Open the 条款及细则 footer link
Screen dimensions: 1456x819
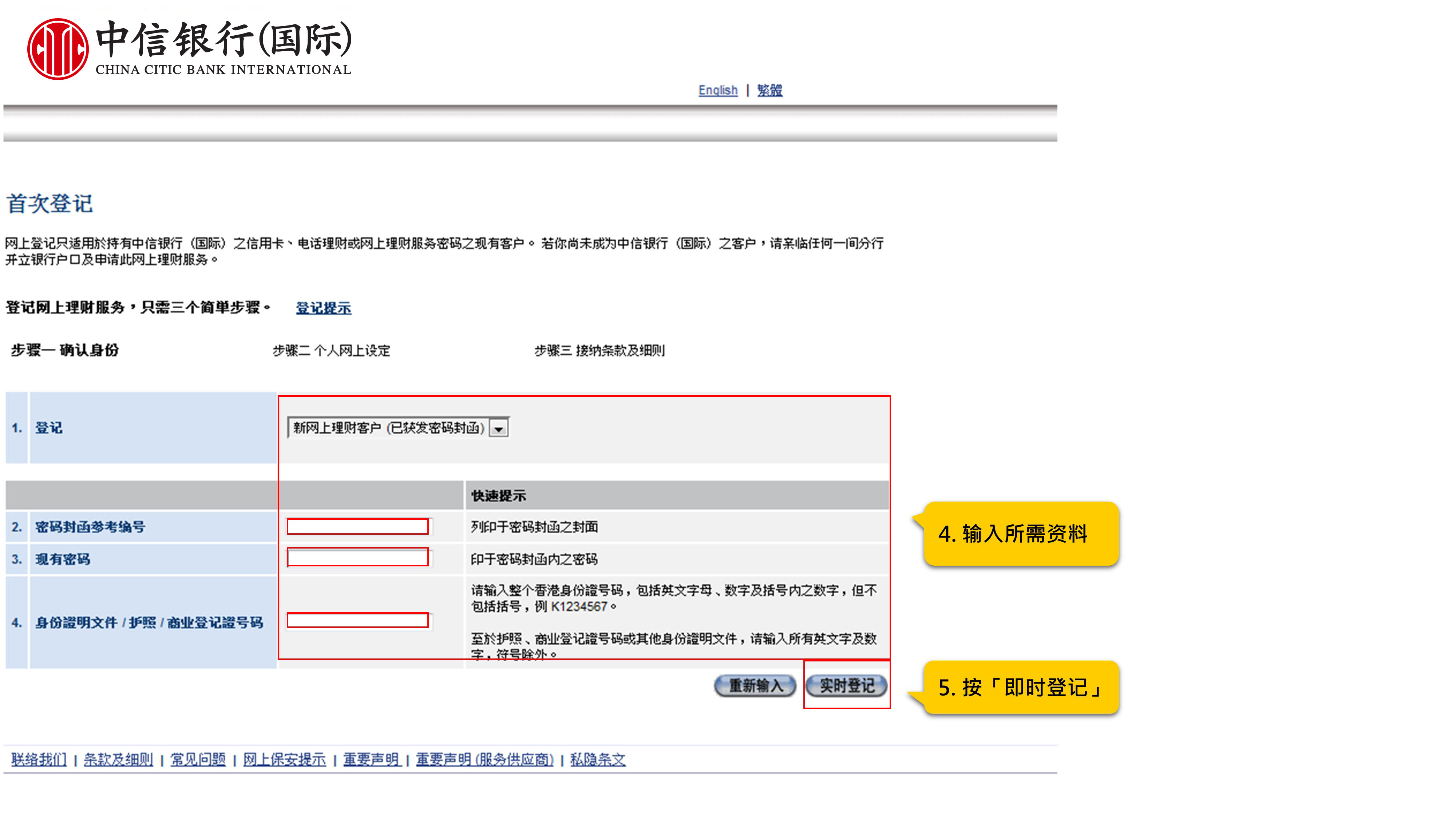[118, 760]
